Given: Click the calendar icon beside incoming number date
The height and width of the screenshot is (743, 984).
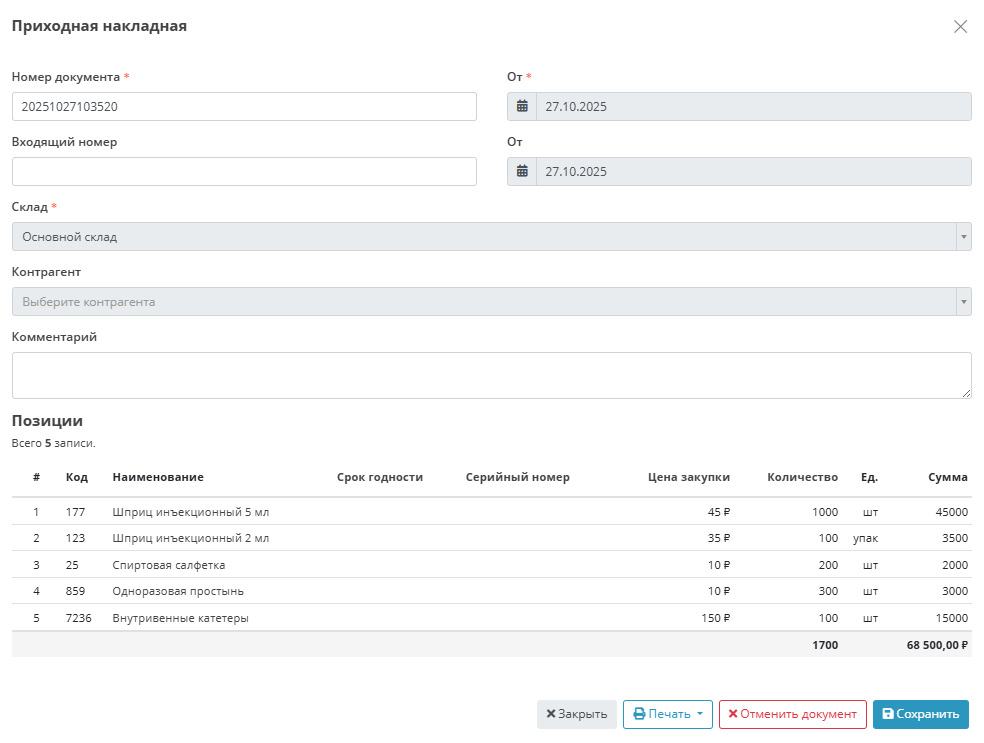Looking at the screenshot, I should 522,172.
